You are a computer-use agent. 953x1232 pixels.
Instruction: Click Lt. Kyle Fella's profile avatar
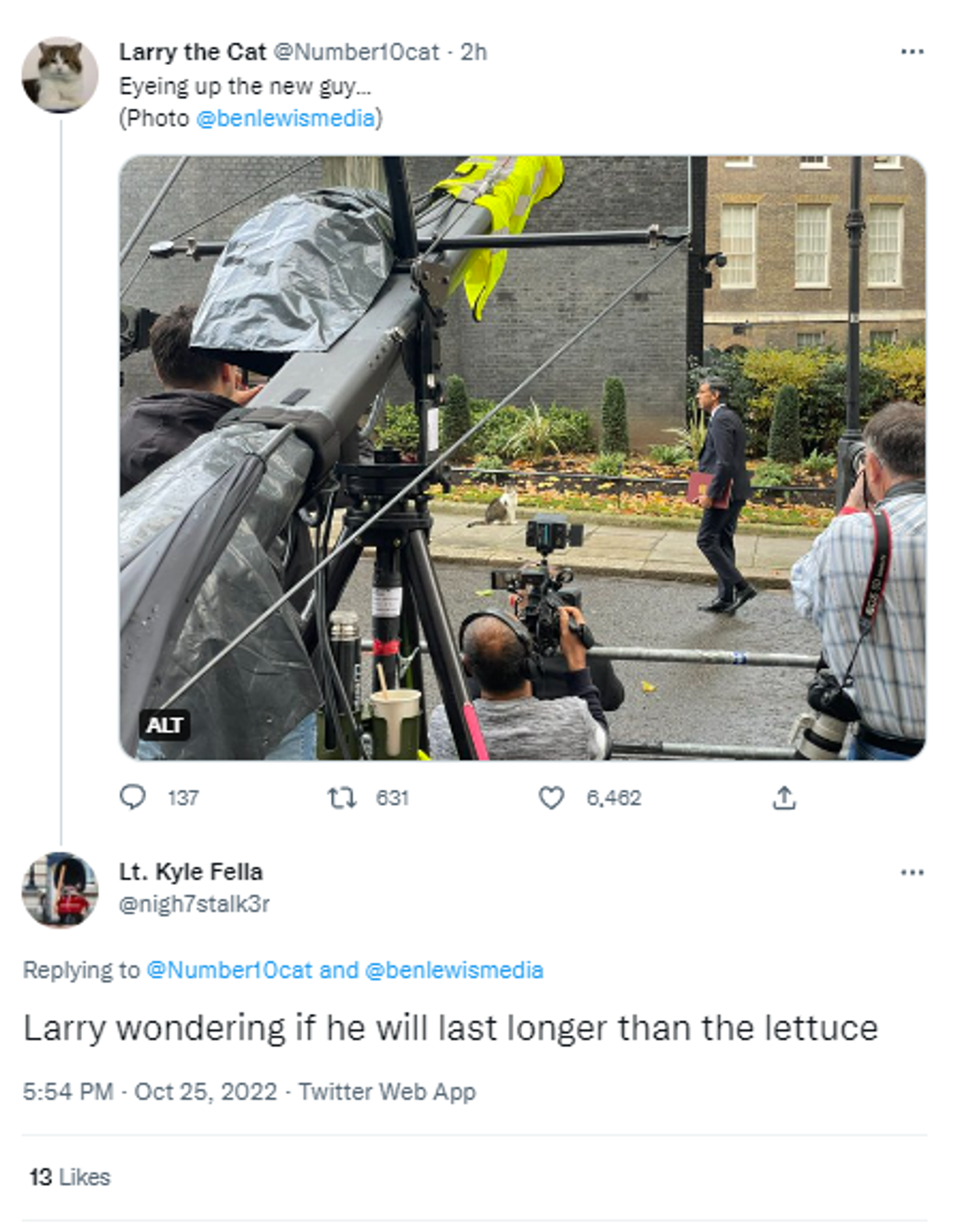click(60, 890)
